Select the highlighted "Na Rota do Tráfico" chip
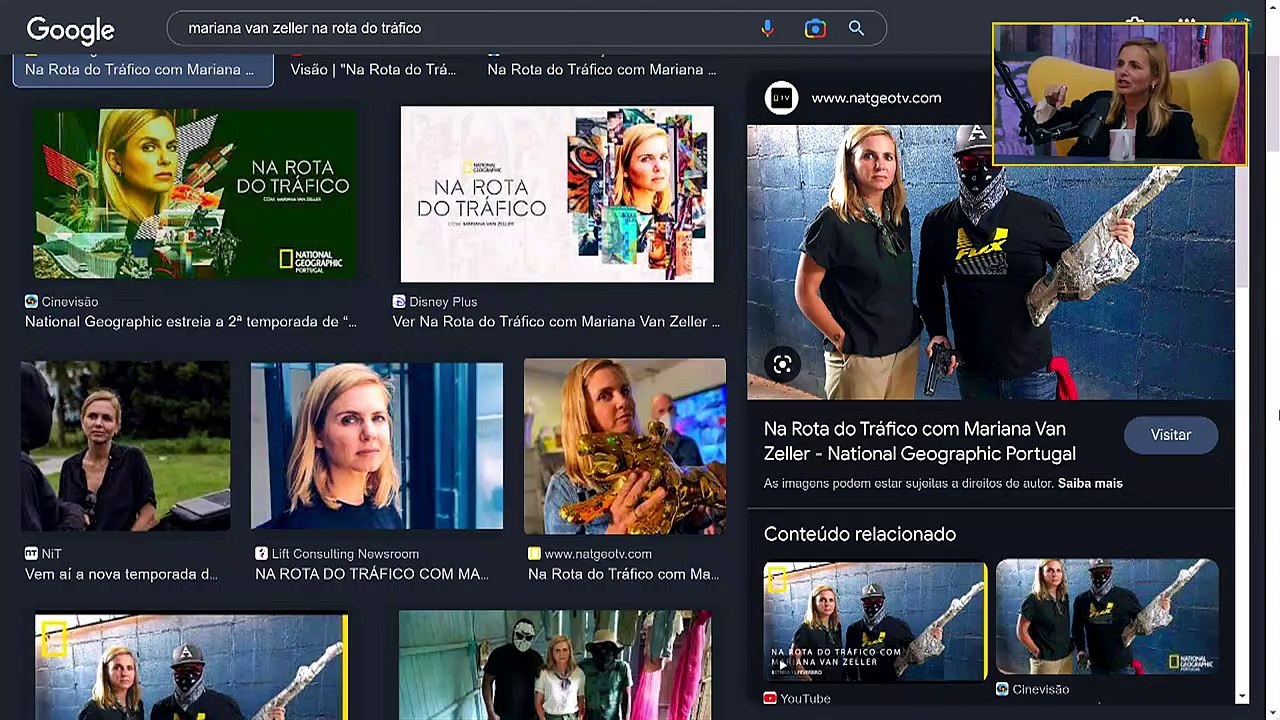The image size is (1280, 720). tap(142, 70)
